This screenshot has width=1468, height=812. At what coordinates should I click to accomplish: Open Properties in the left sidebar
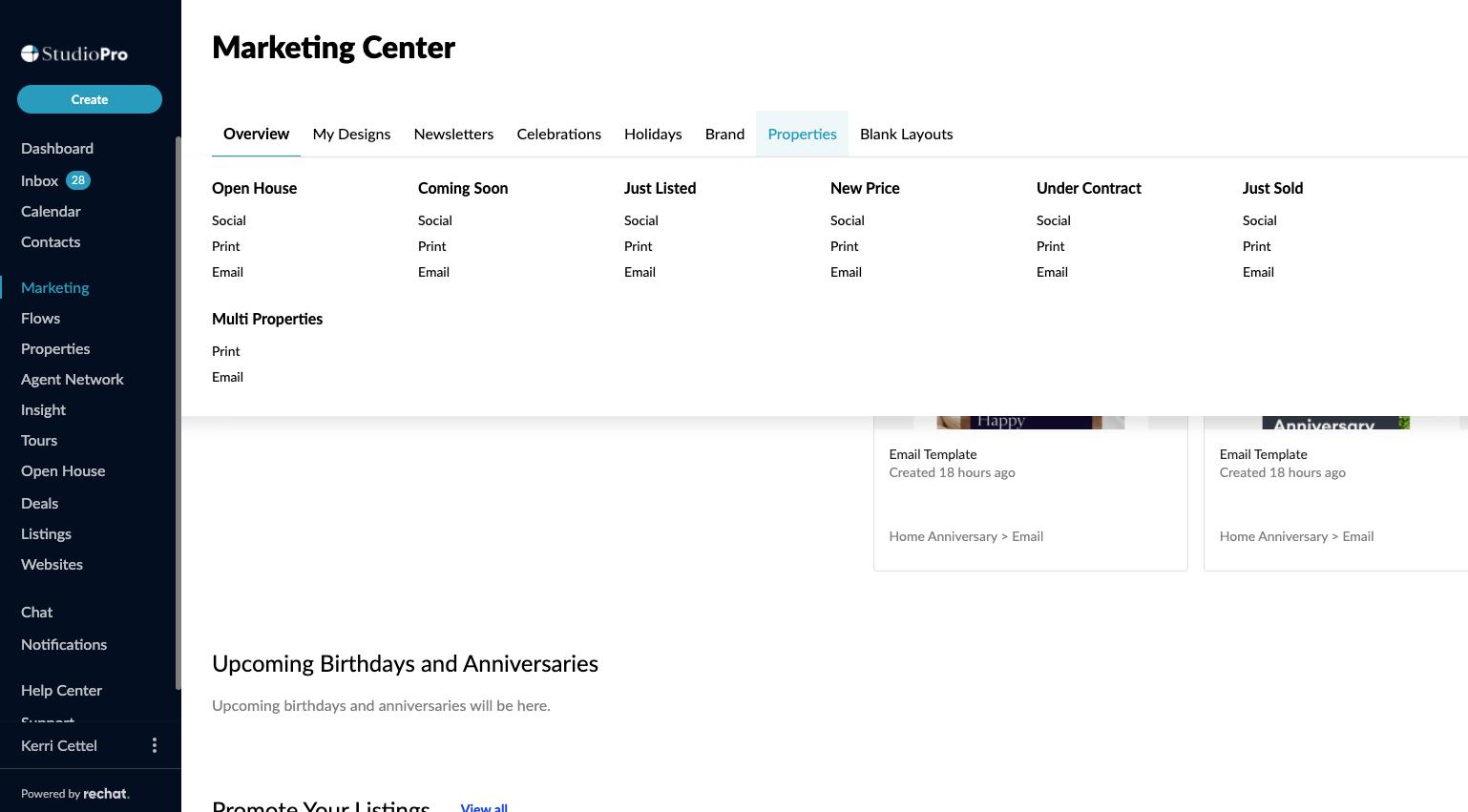click(x=55, y=348)
